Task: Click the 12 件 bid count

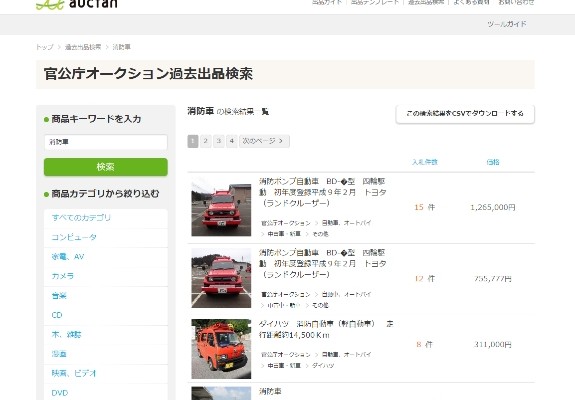Action: point(425,279)
